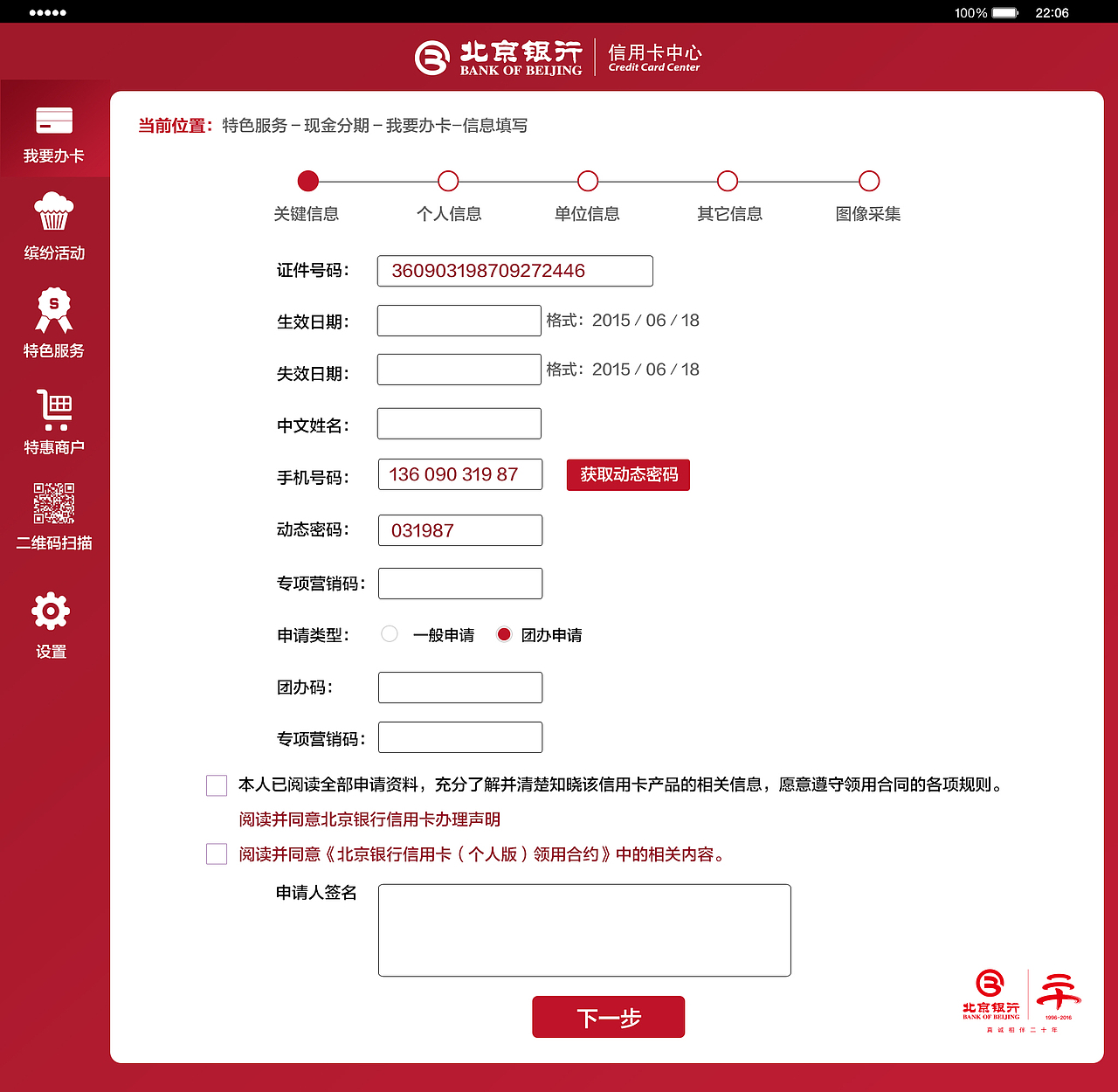
Task: Click inside the 中文姓名 input field
Action: tap(459, 424)
